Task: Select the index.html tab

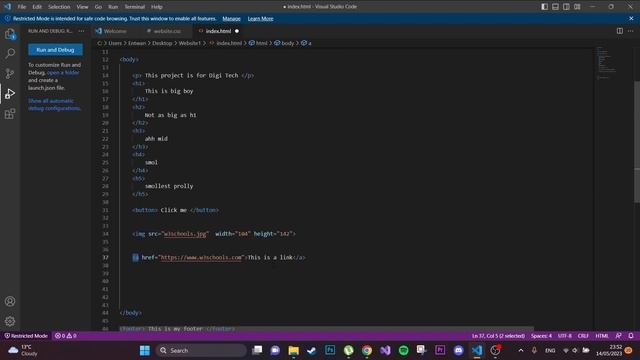Action: pos(218,31)
